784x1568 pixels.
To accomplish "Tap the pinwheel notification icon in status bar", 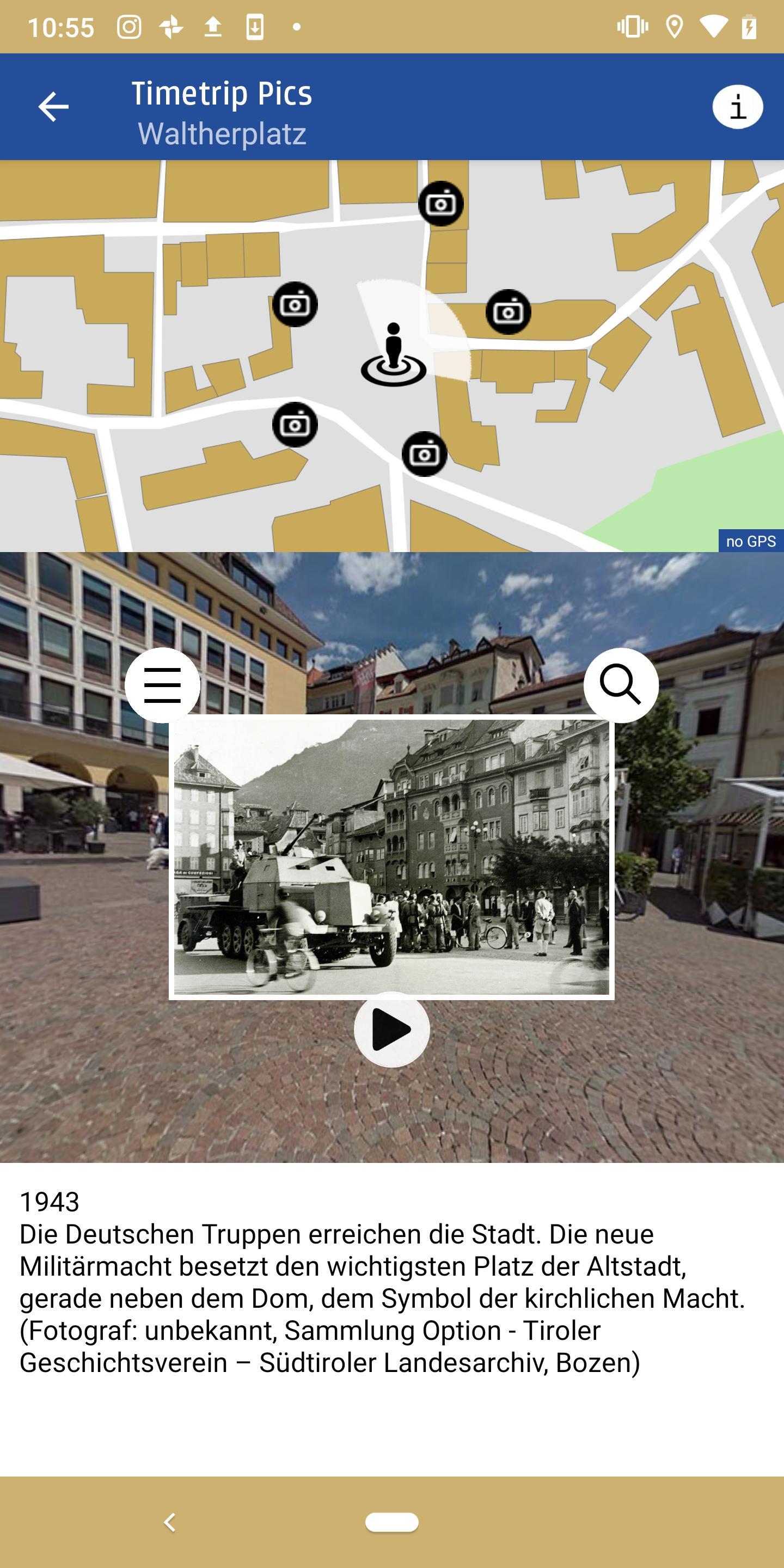I will tap(171, 27).
